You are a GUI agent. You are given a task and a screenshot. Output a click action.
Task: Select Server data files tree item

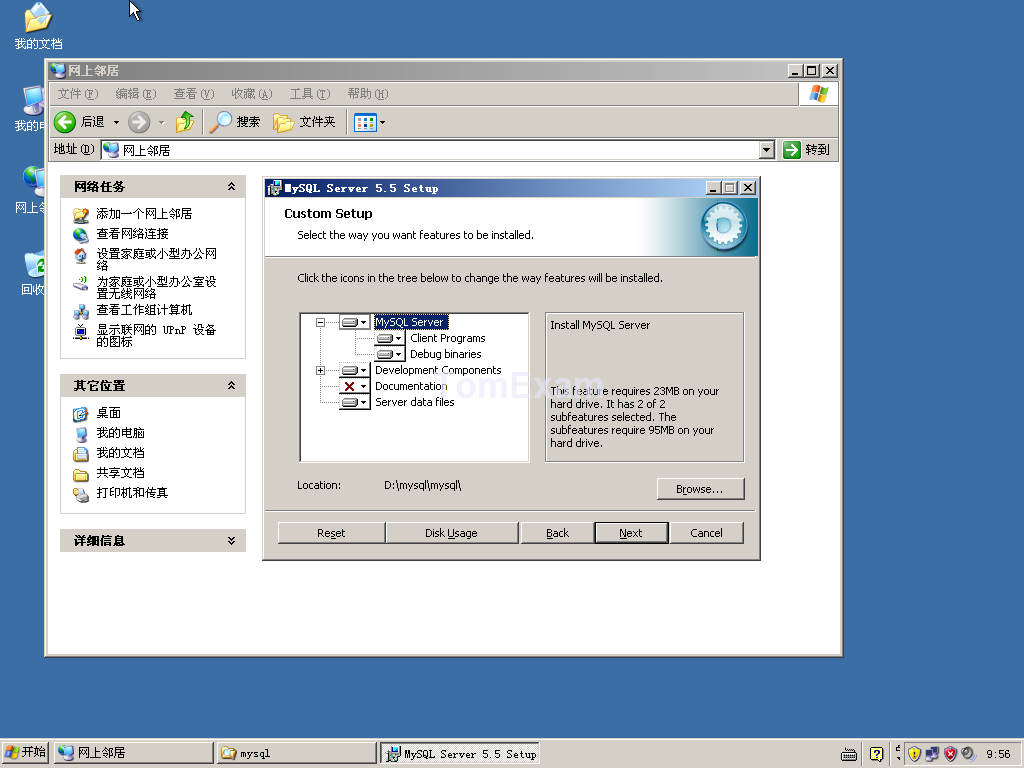point(414,402)
